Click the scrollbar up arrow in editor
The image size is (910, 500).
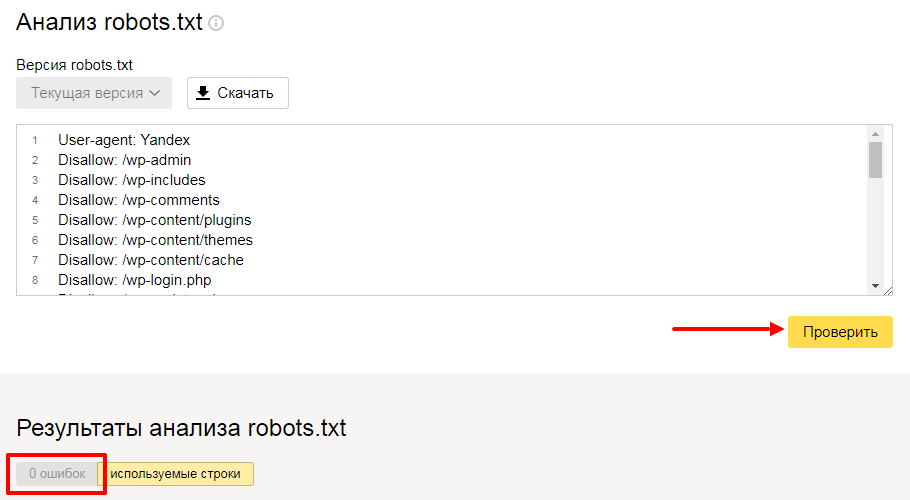[x=875, y=134]
